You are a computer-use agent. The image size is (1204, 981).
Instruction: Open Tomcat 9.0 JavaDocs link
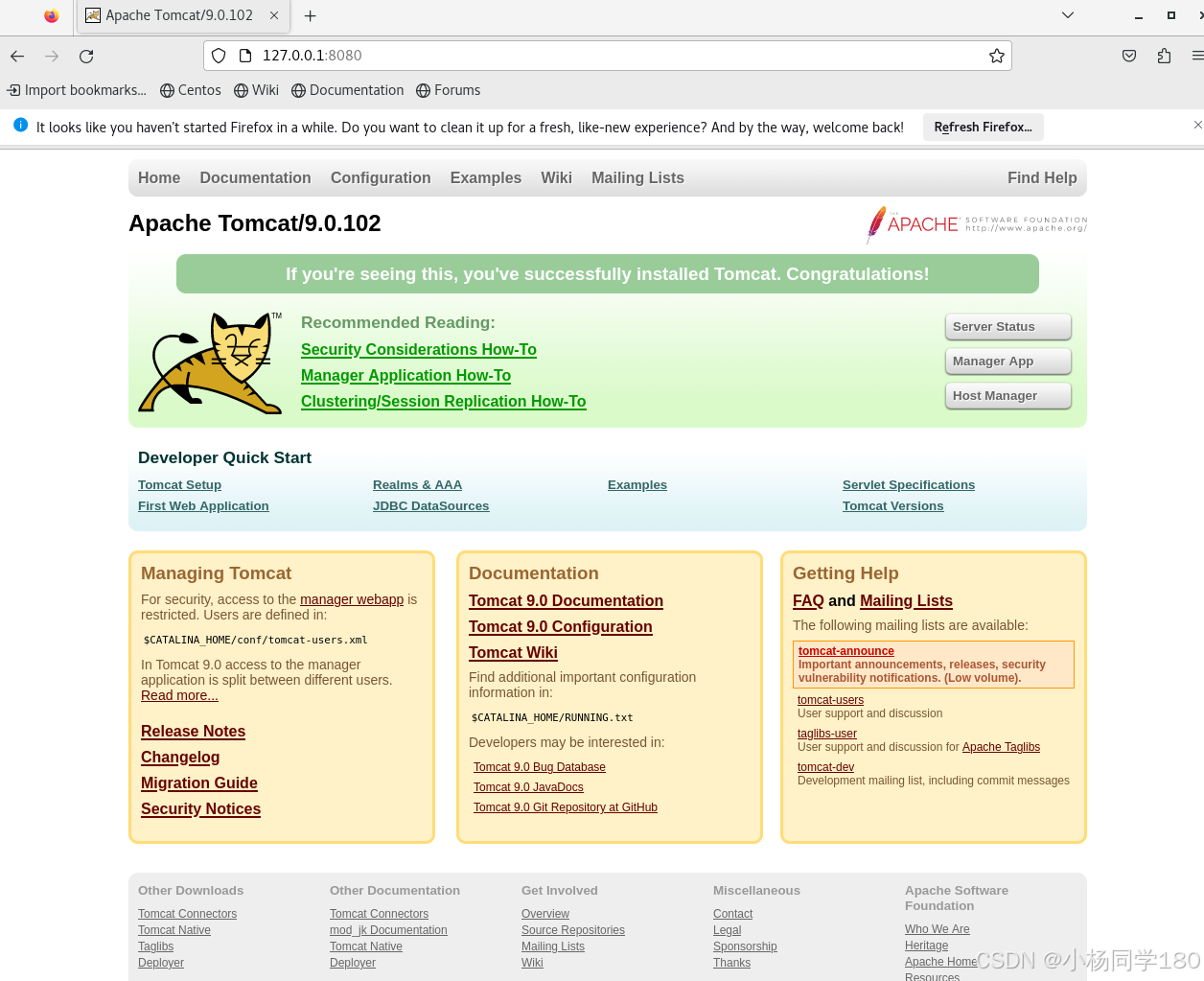(x=528, y=787)
